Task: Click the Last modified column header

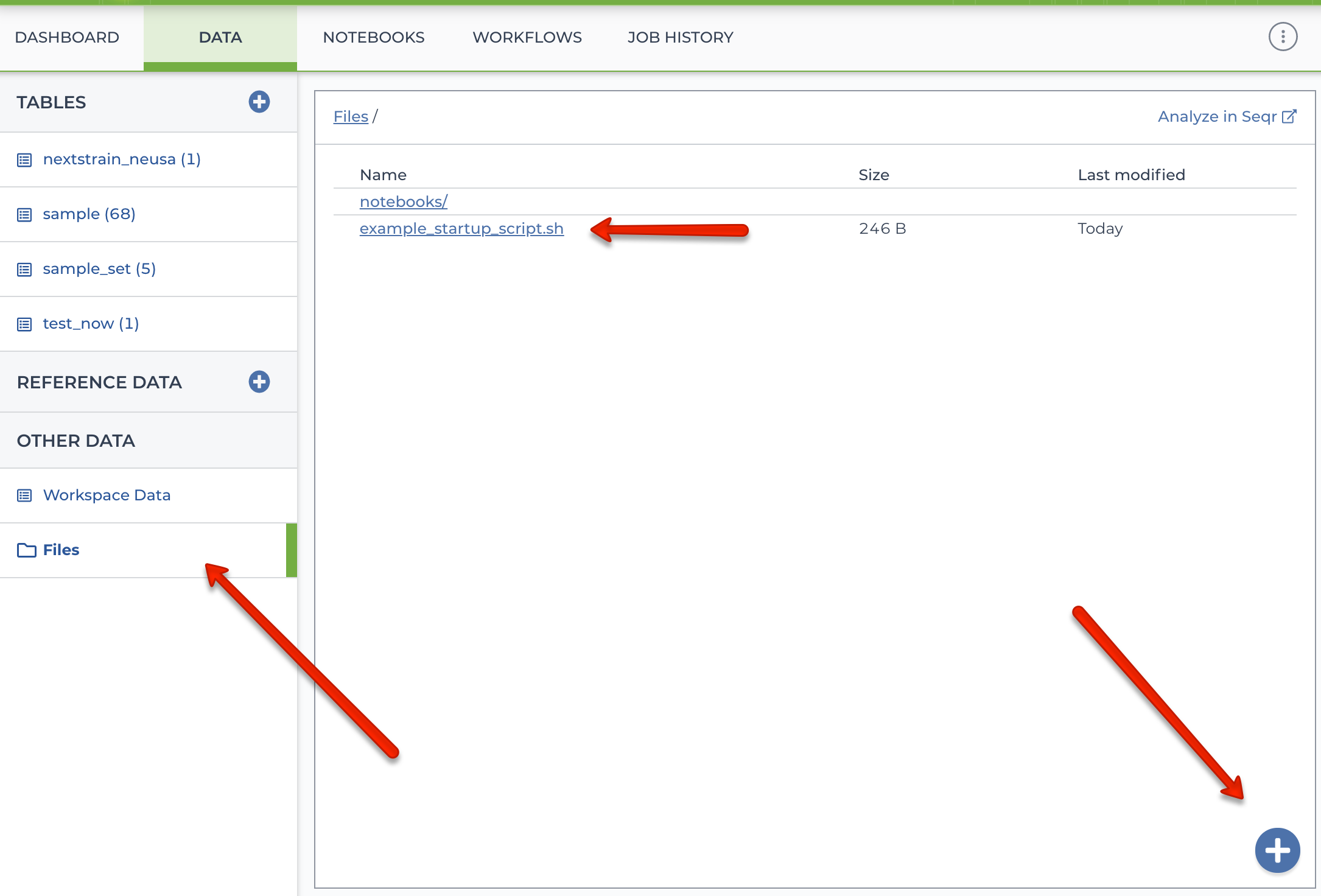Action: (1131, 175)
